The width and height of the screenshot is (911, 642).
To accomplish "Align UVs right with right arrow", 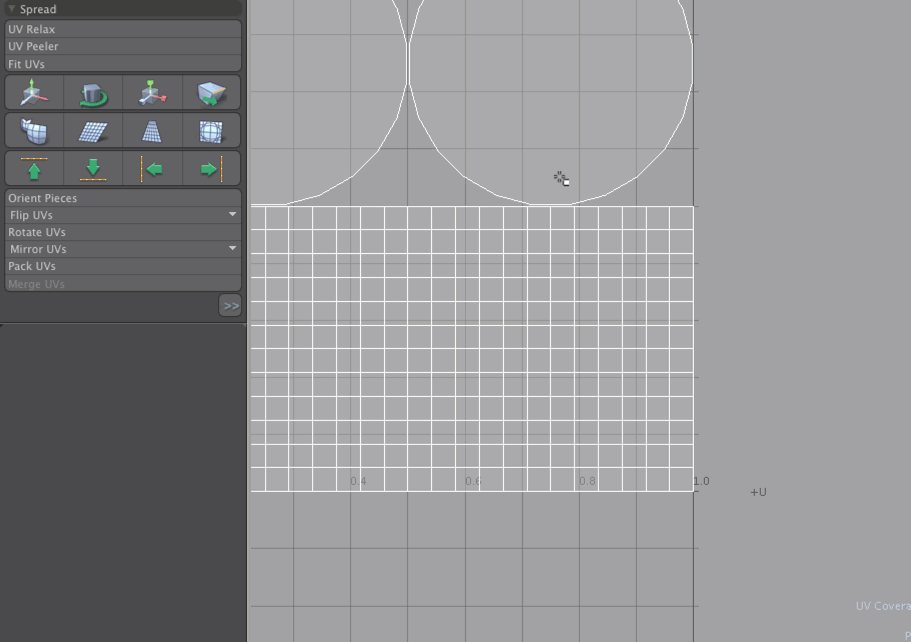I will [211, 168].
